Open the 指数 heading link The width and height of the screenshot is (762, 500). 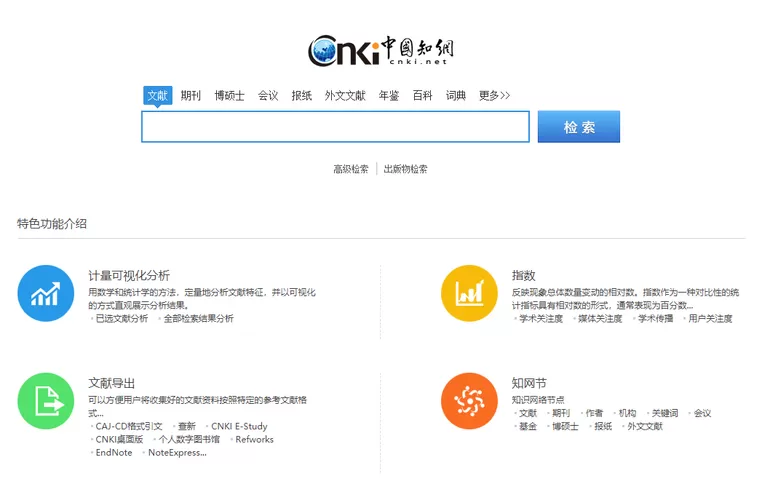coord(523,276)
